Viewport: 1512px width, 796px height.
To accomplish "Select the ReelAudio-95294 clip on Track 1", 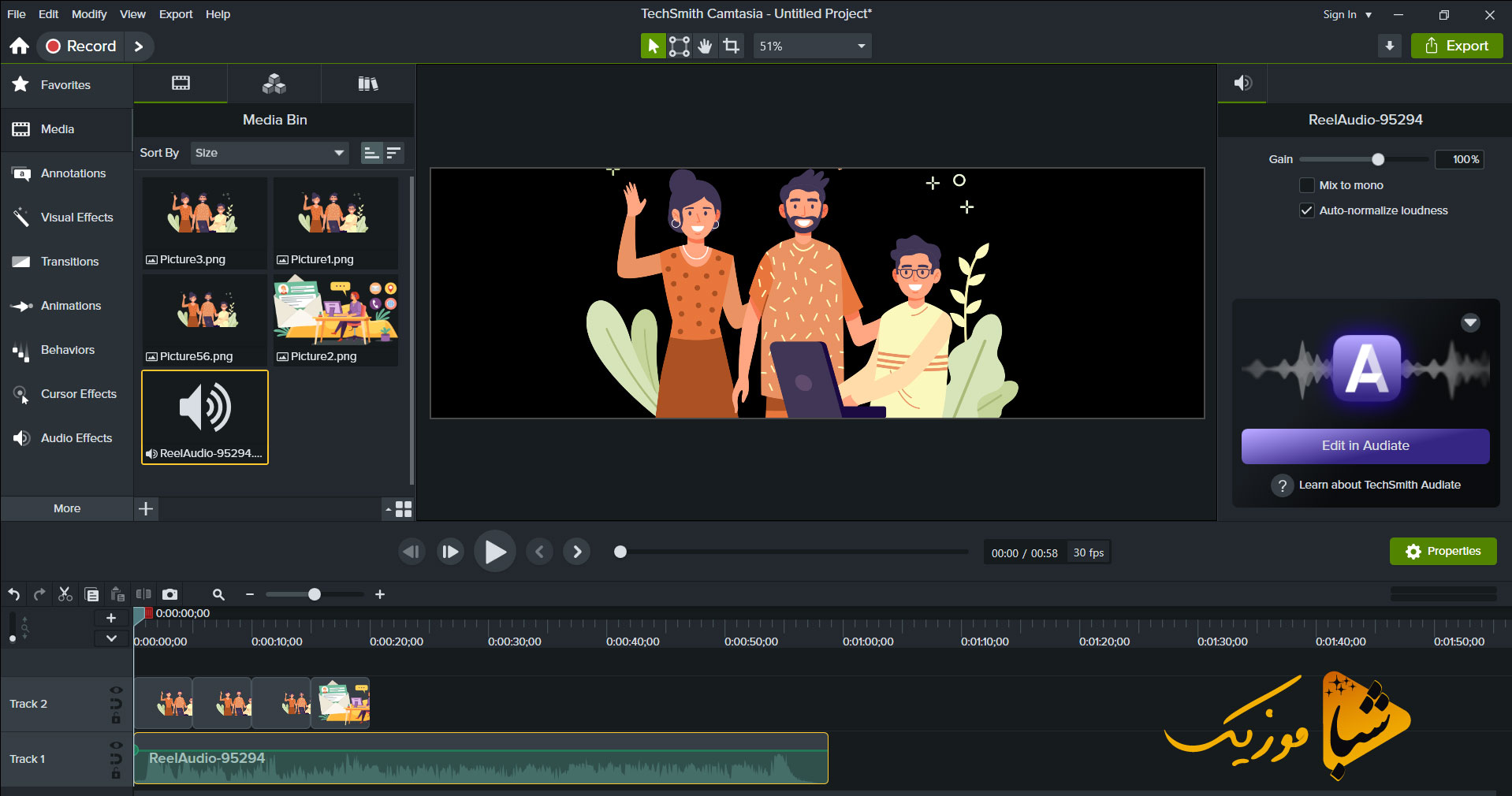I will [x=481, y=758].
